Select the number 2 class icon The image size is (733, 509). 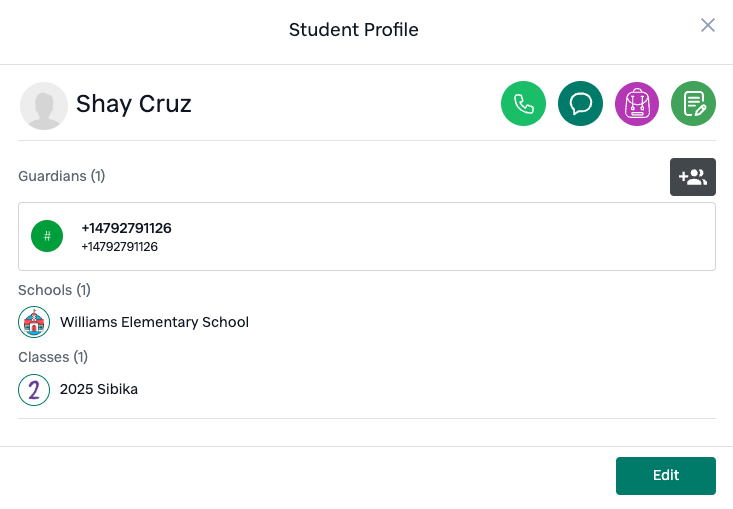[x=34, y=390]
